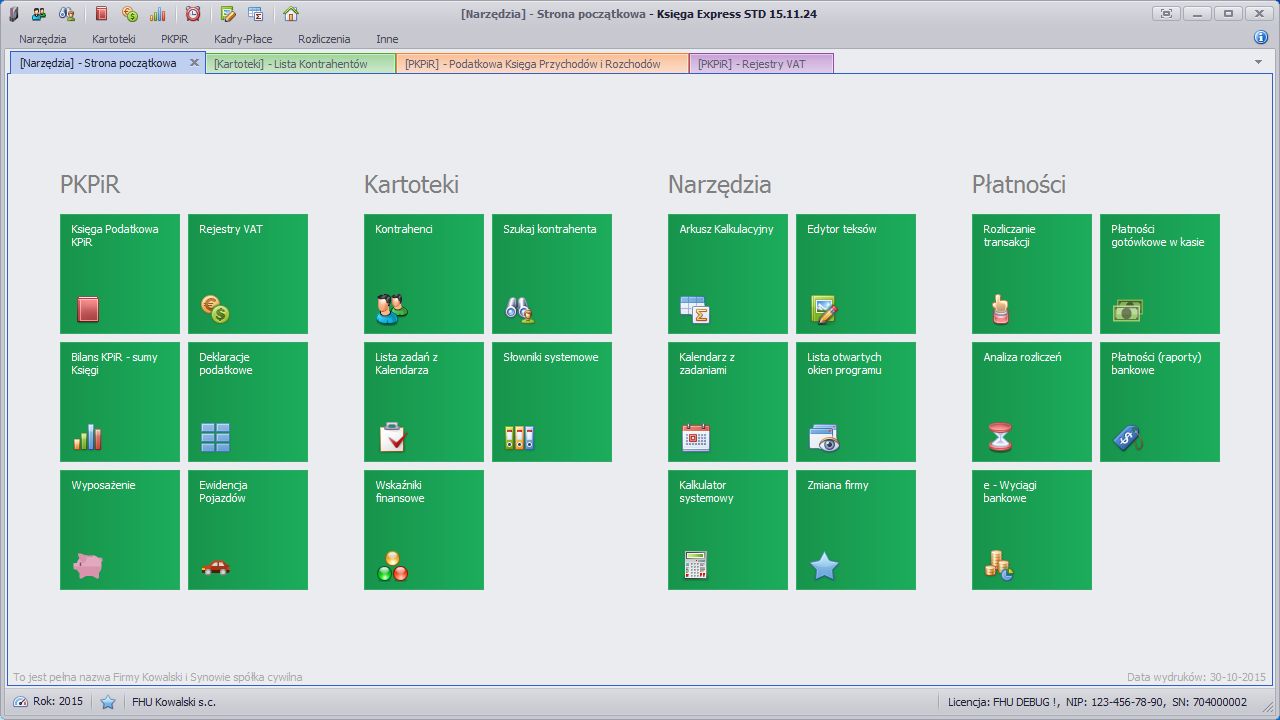Click the Rok: 2015 status entry

(x=58, y=702)
